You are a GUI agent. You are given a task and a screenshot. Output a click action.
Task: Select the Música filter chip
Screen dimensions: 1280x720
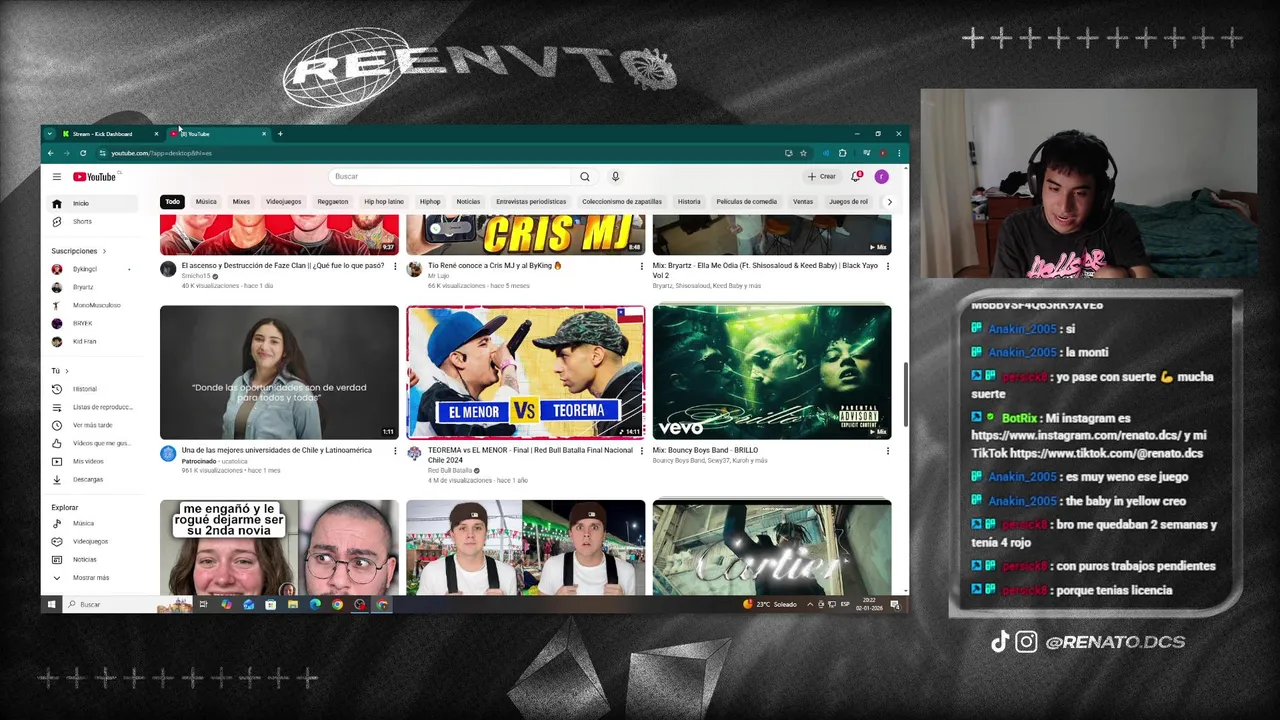coord(206,202)
